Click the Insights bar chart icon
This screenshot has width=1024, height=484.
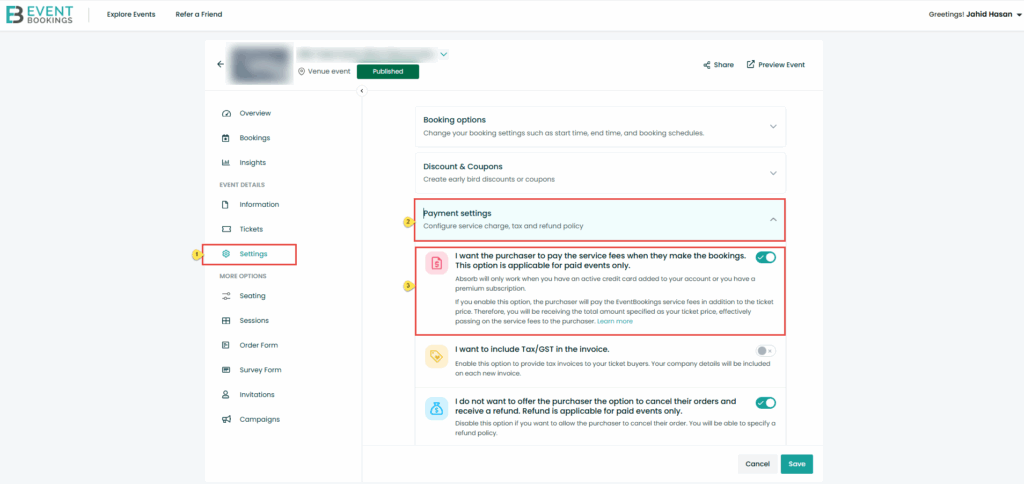226,162
